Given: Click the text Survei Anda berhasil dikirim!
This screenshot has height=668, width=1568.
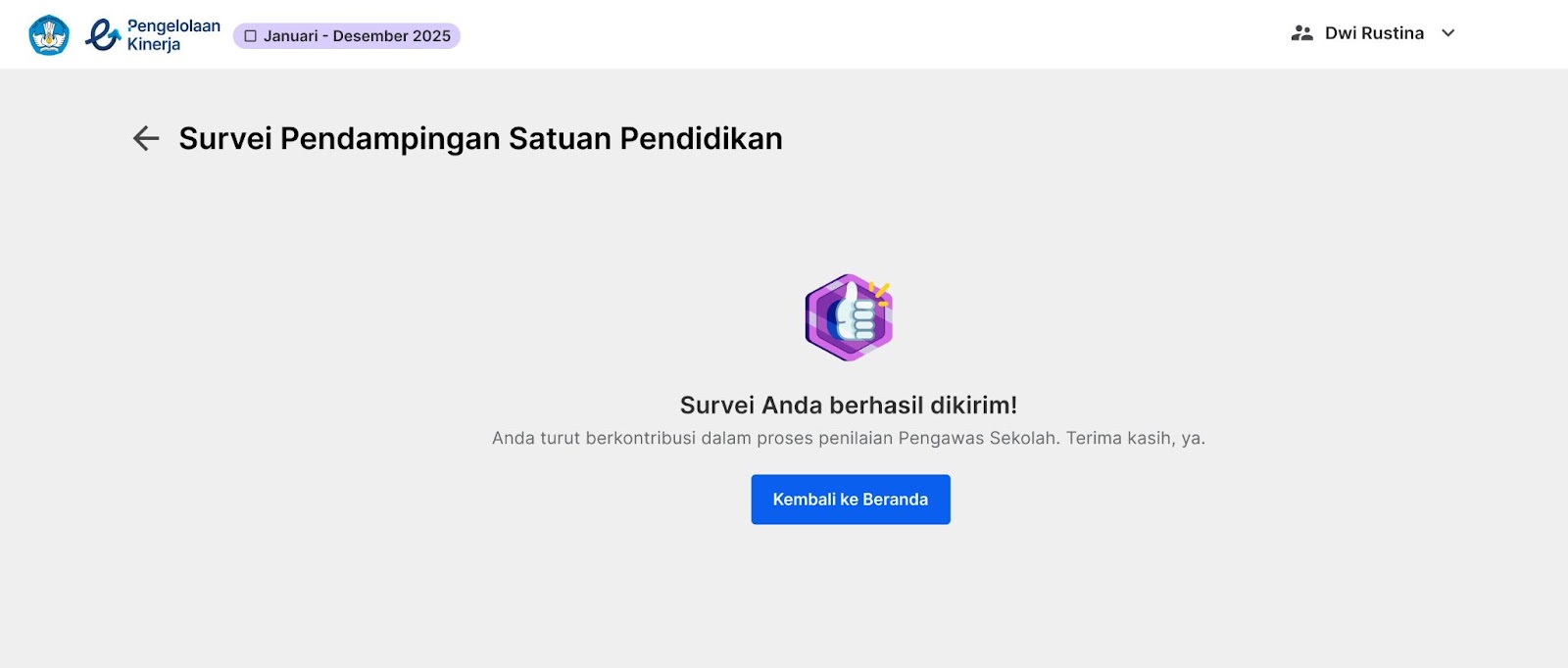Looking at the screenshot, I should [849, 406].
